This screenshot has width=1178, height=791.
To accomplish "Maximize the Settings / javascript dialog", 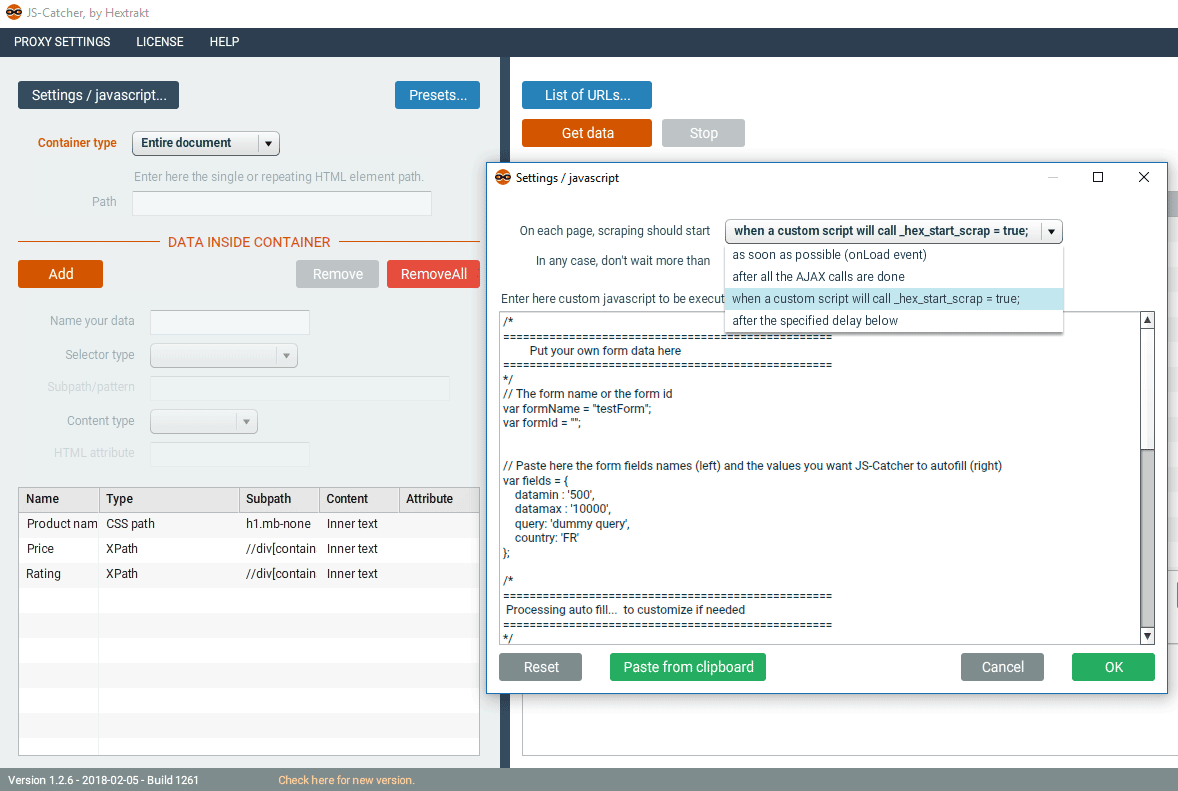I will click(x=1098, y=177).
